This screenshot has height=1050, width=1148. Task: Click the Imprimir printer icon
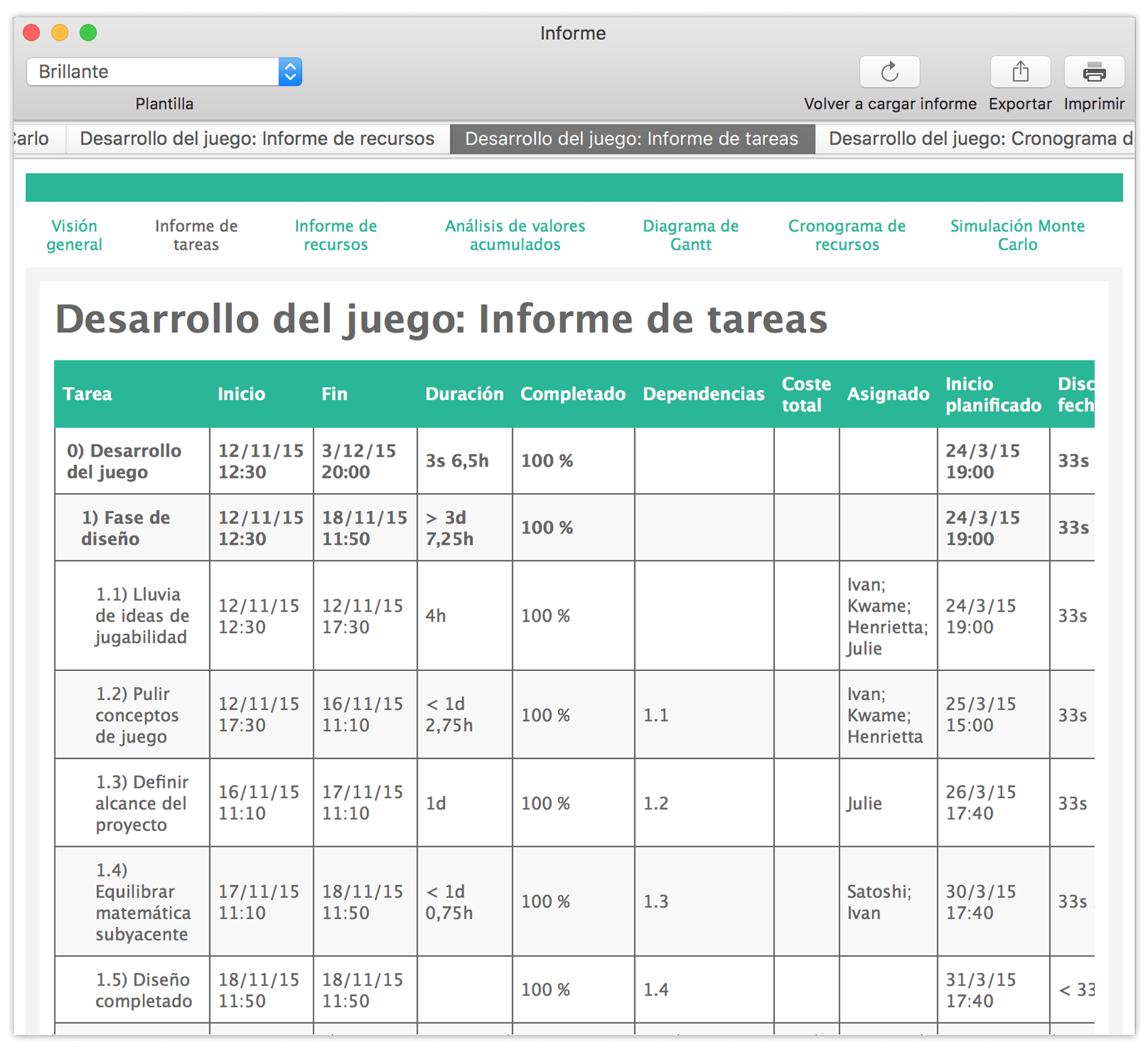[x=1093, y=71]
